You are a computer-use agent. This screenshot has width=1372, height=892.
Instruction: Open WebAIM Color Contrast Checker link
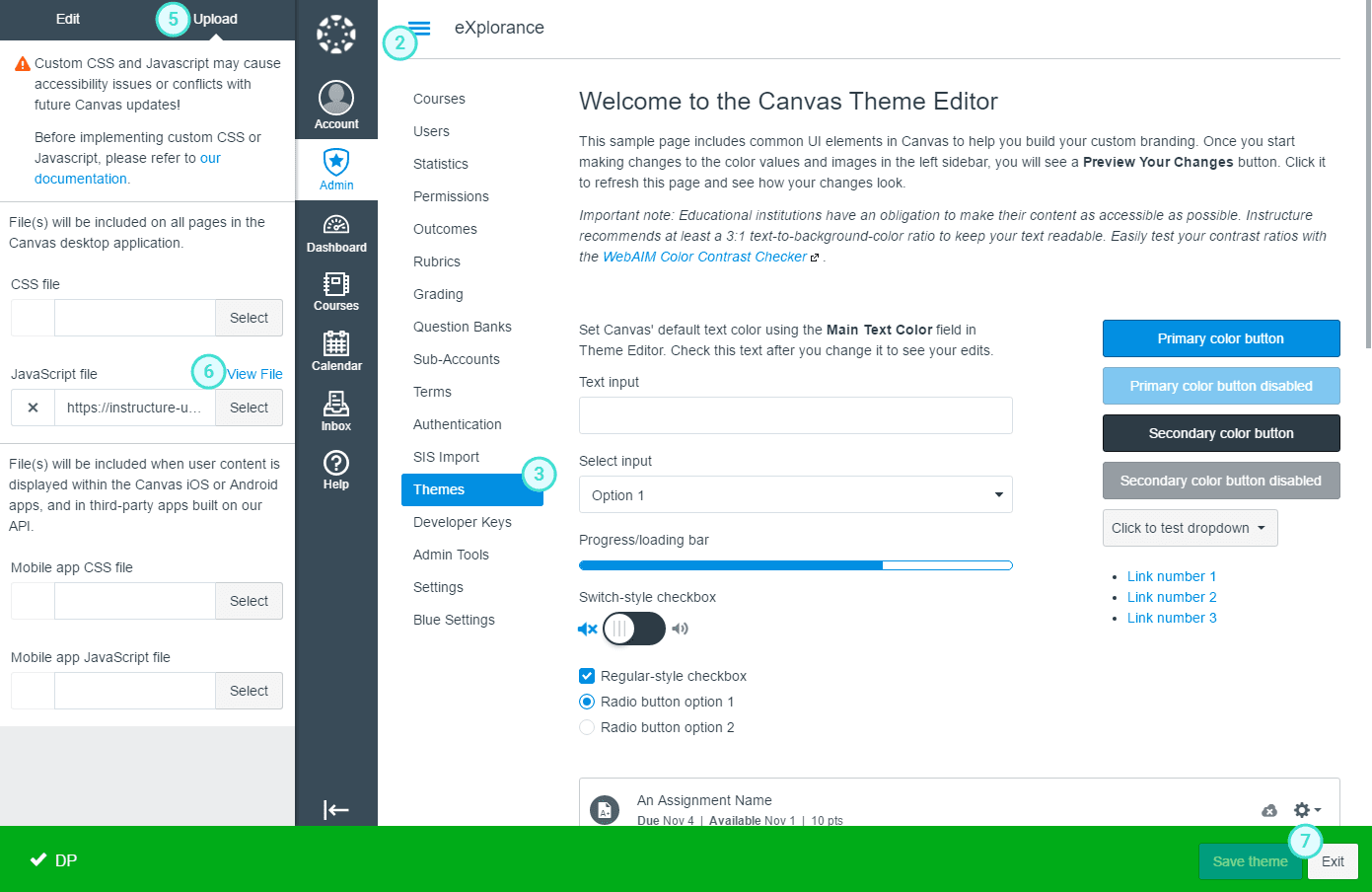click(705, 257)
